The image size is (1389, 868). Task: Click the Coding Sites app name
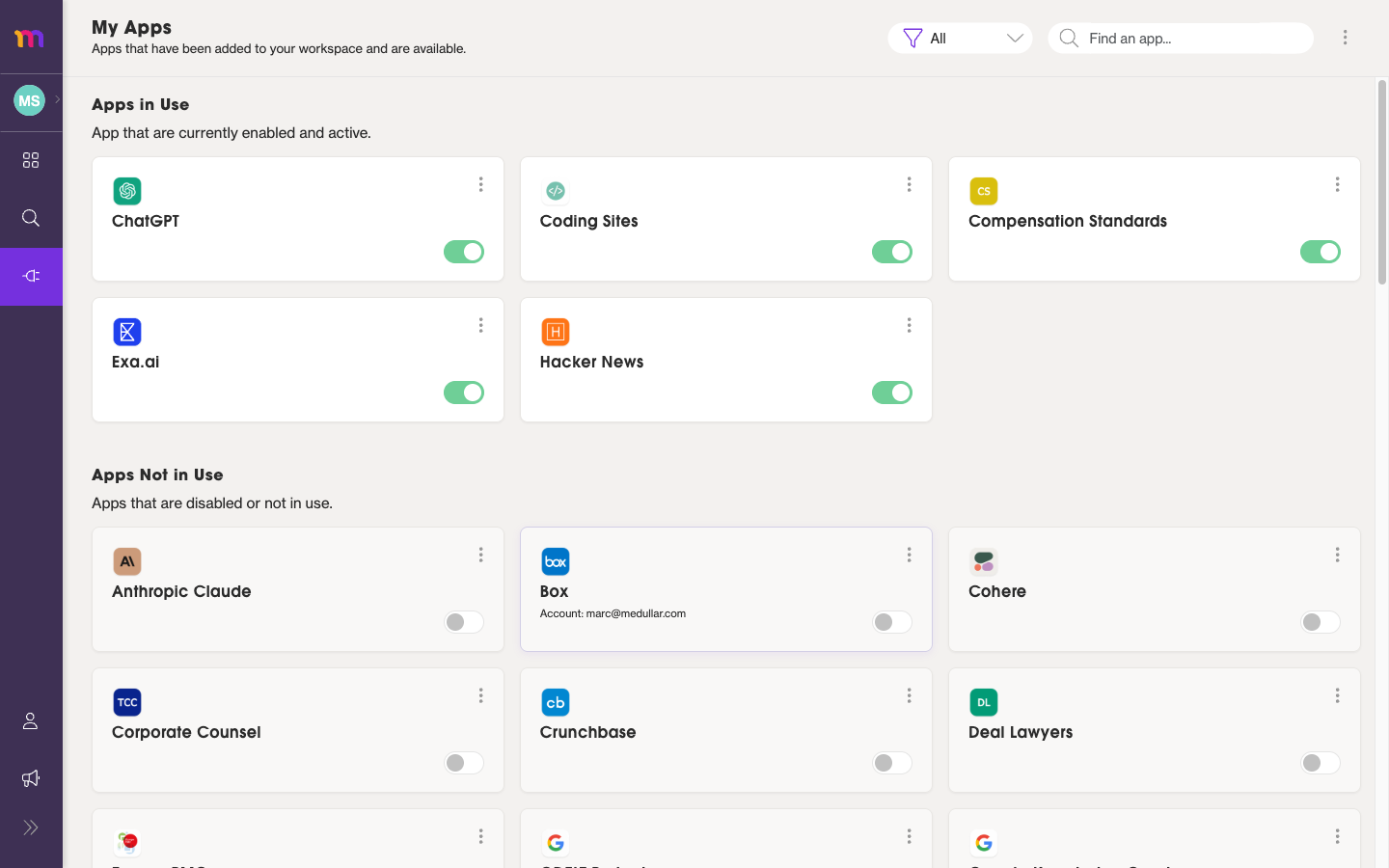coord(589,221)
